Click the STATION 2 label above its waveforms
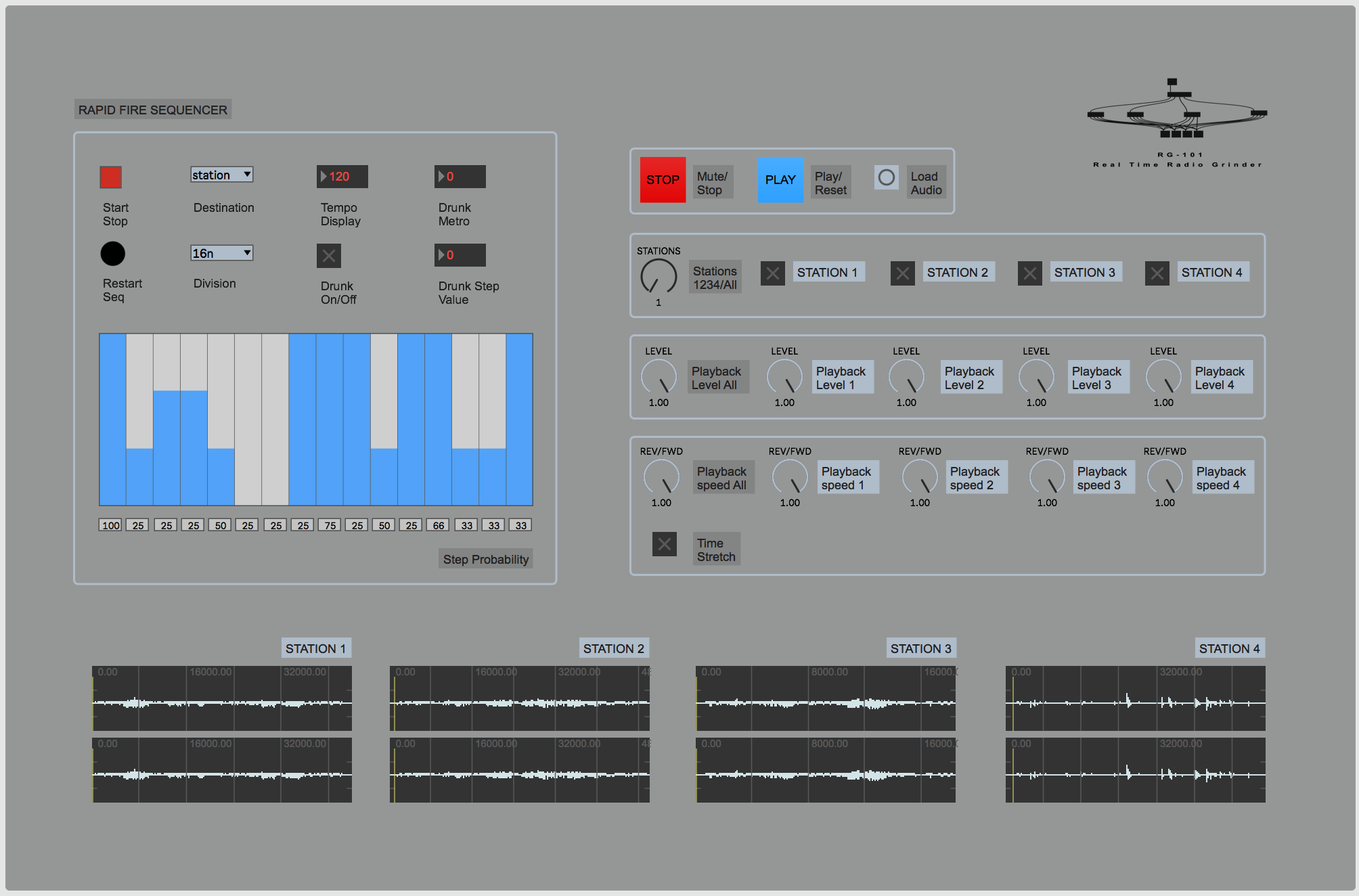The width and height of the screenshot is (1359, 896). [614, 648]
